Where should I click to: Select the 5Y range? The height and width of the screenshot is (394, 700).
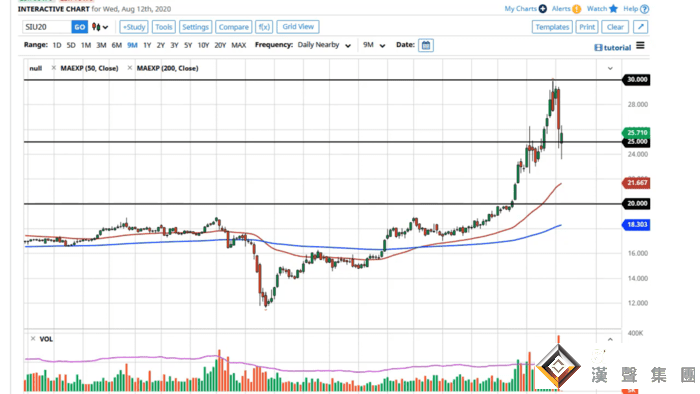[188, 45]
